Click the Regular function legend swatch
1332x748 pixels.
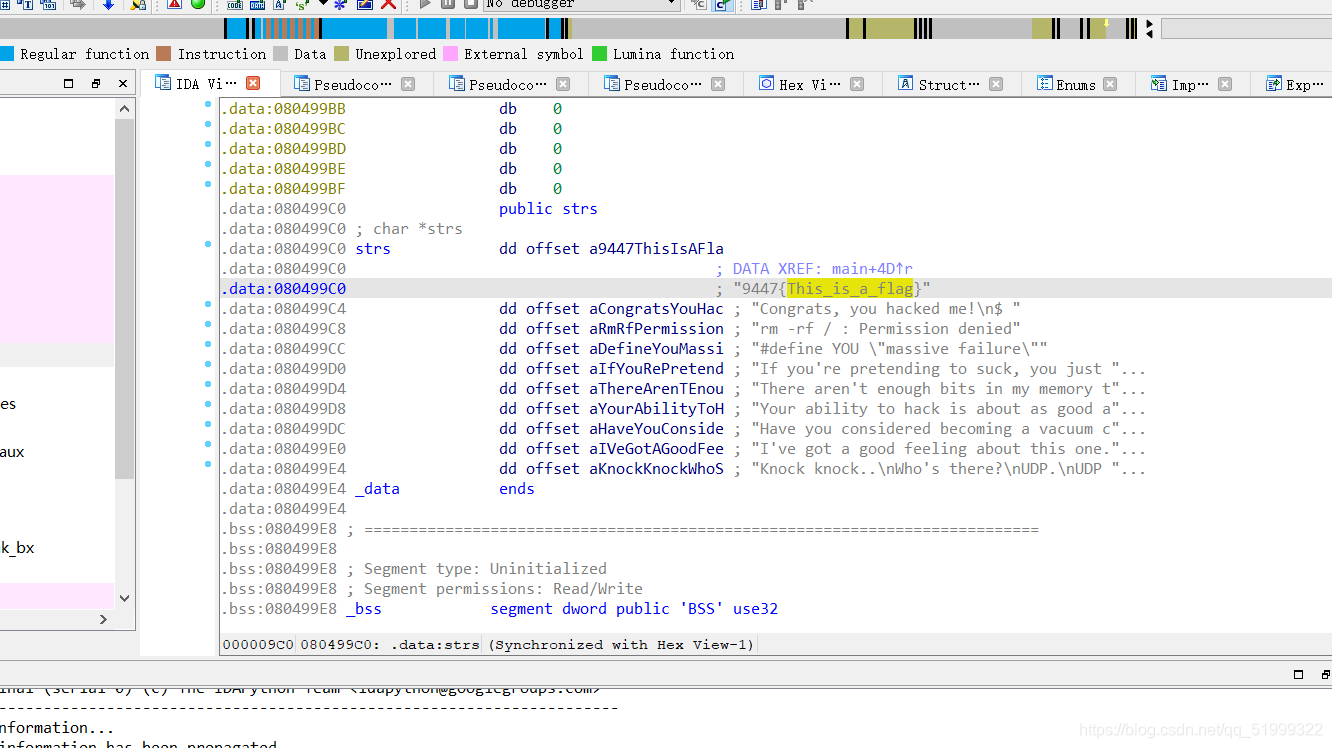coord(7,54)
